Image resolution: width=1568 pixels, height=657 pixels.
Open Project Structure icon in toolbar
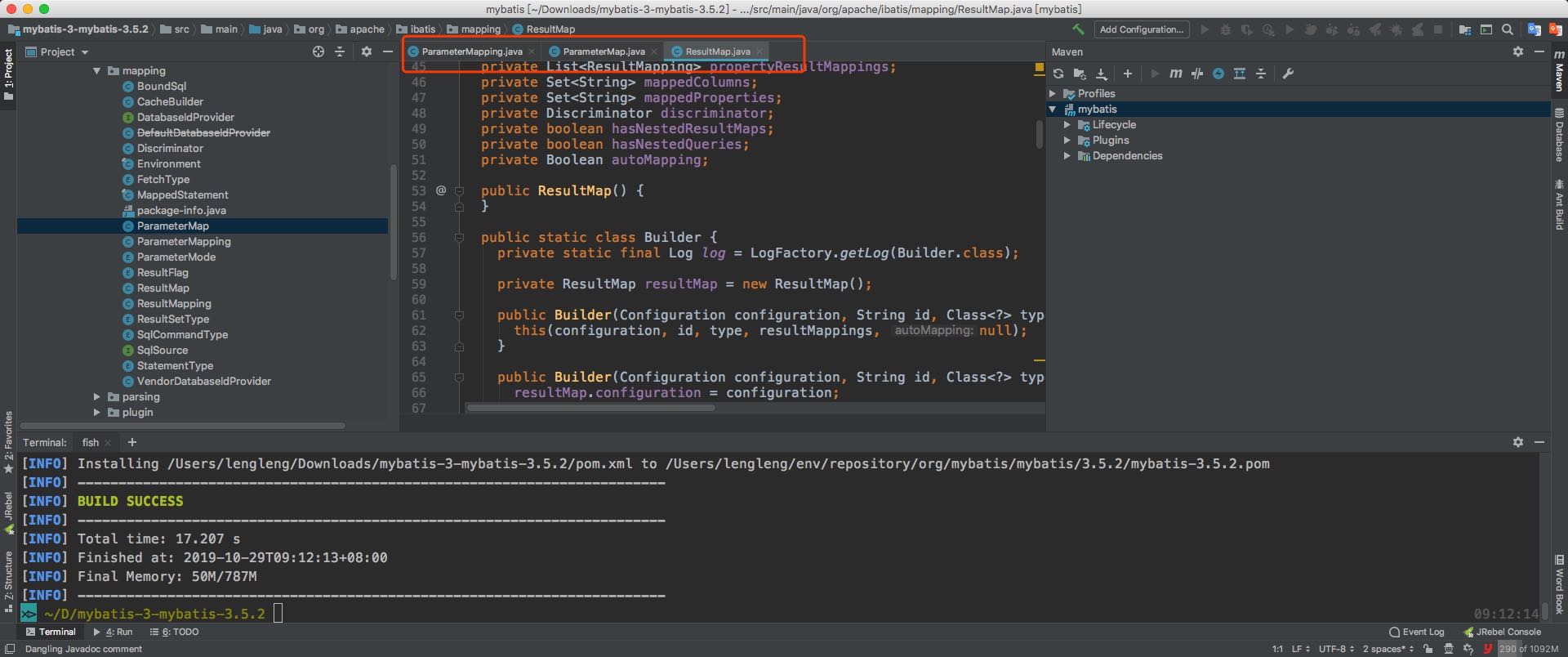pos(1465,29)
